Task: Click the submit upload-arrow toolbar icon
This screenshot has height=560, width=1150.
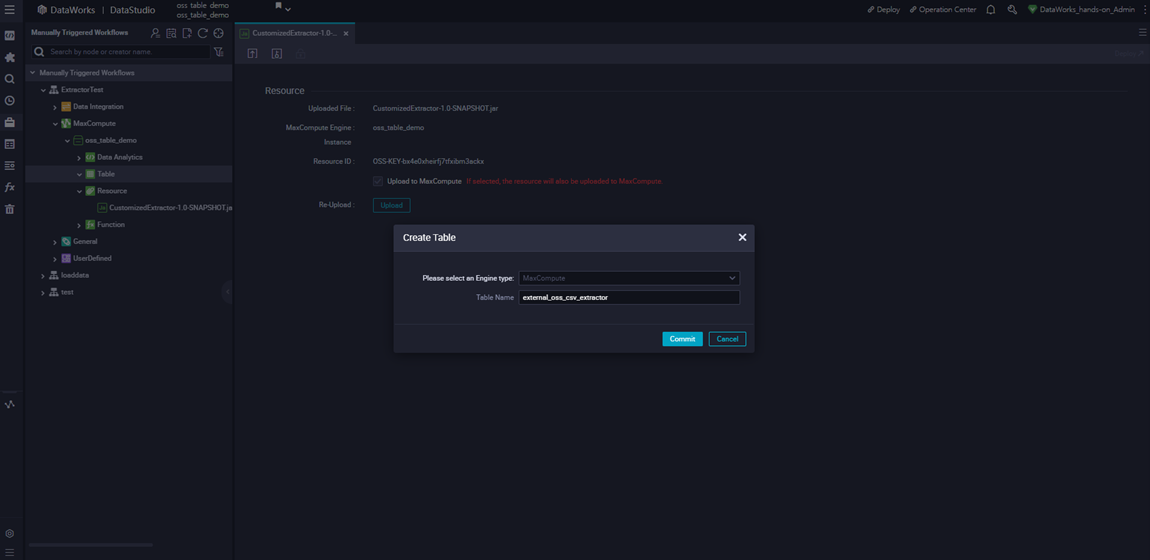Action: (252, 54)
